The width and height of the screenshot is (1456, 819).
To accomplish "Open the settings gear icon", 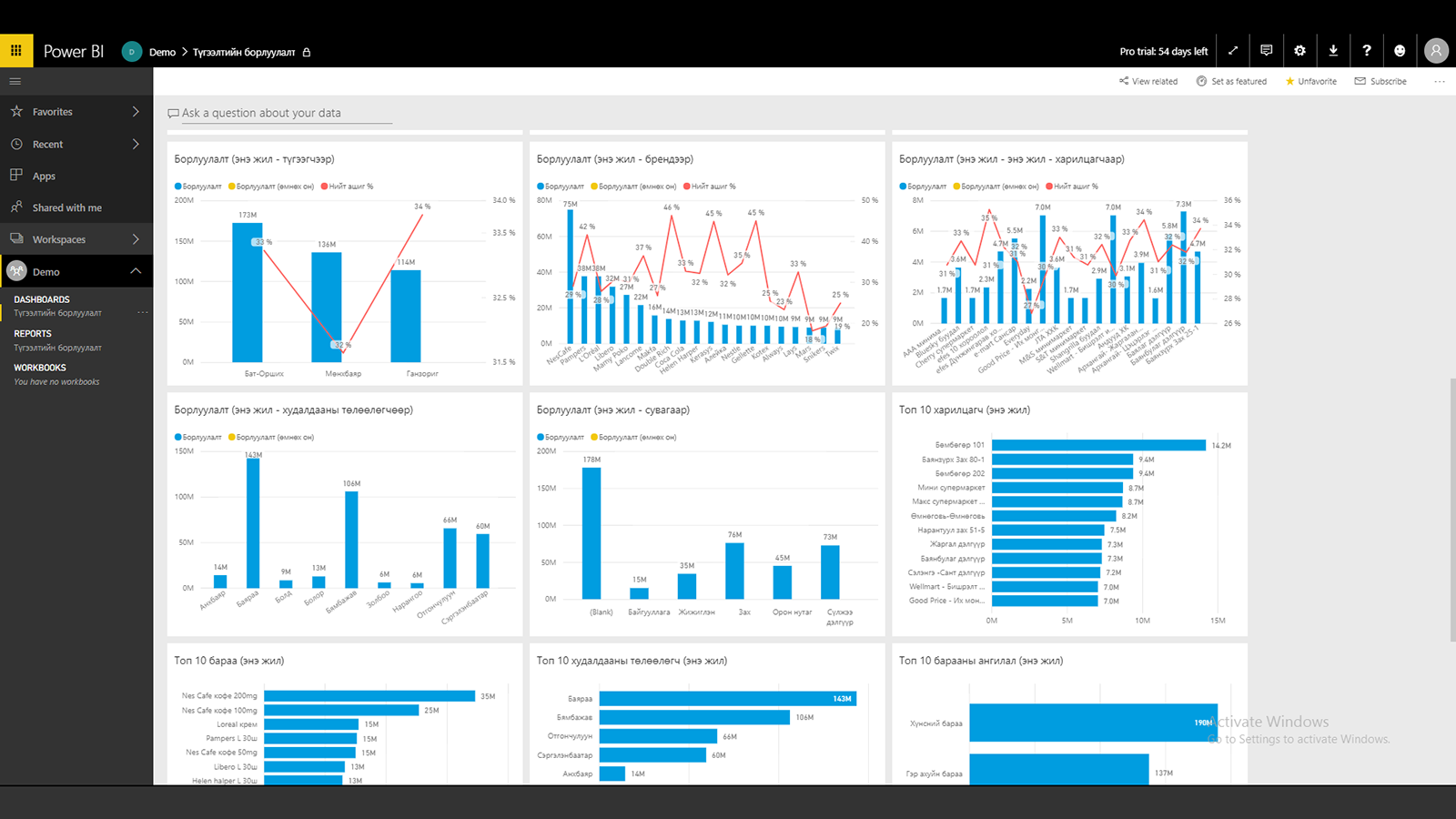I will [1299, 51].
